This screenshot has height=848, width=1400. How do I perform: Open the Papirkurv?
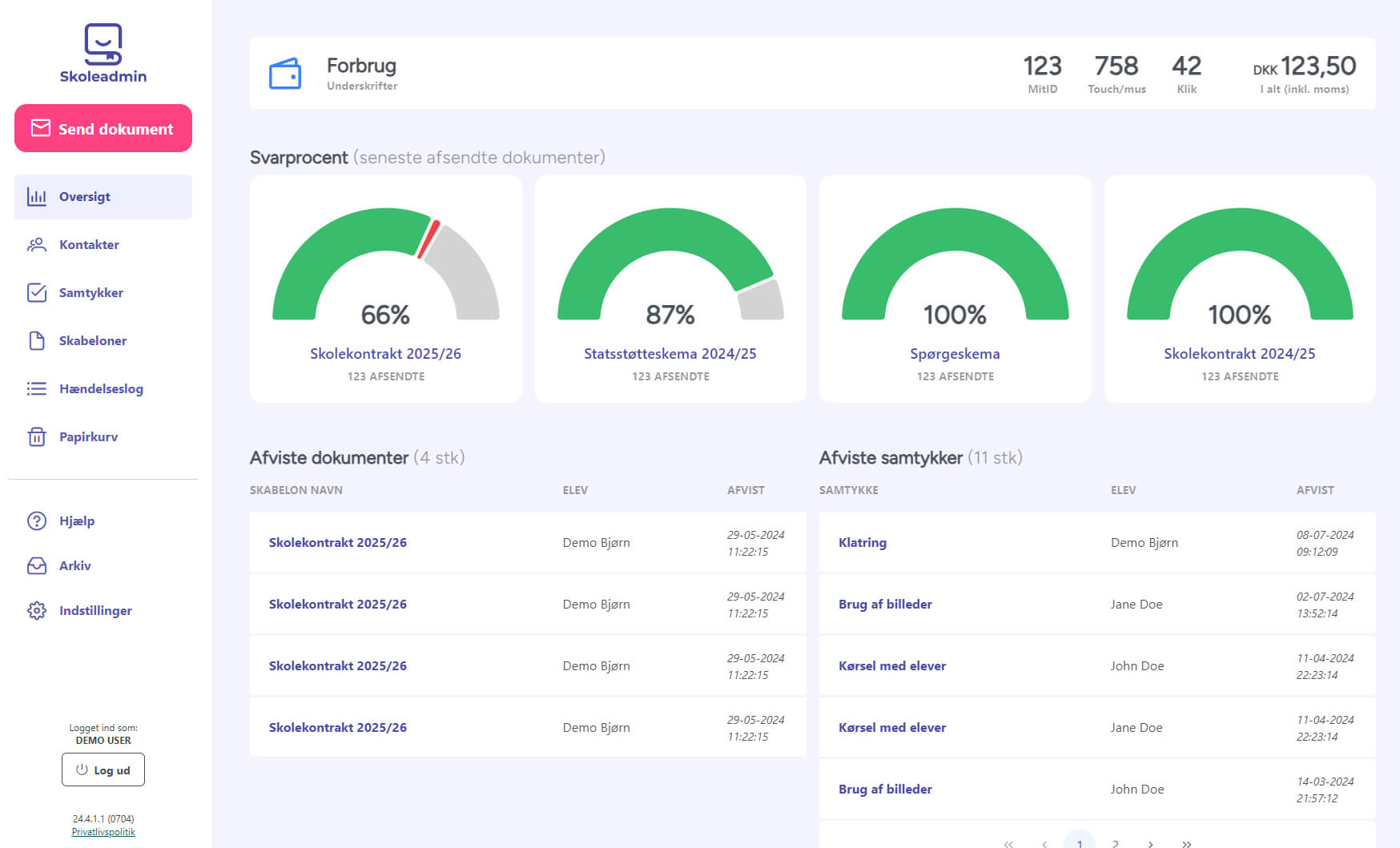pyautogui.click(x=103, y=437)
